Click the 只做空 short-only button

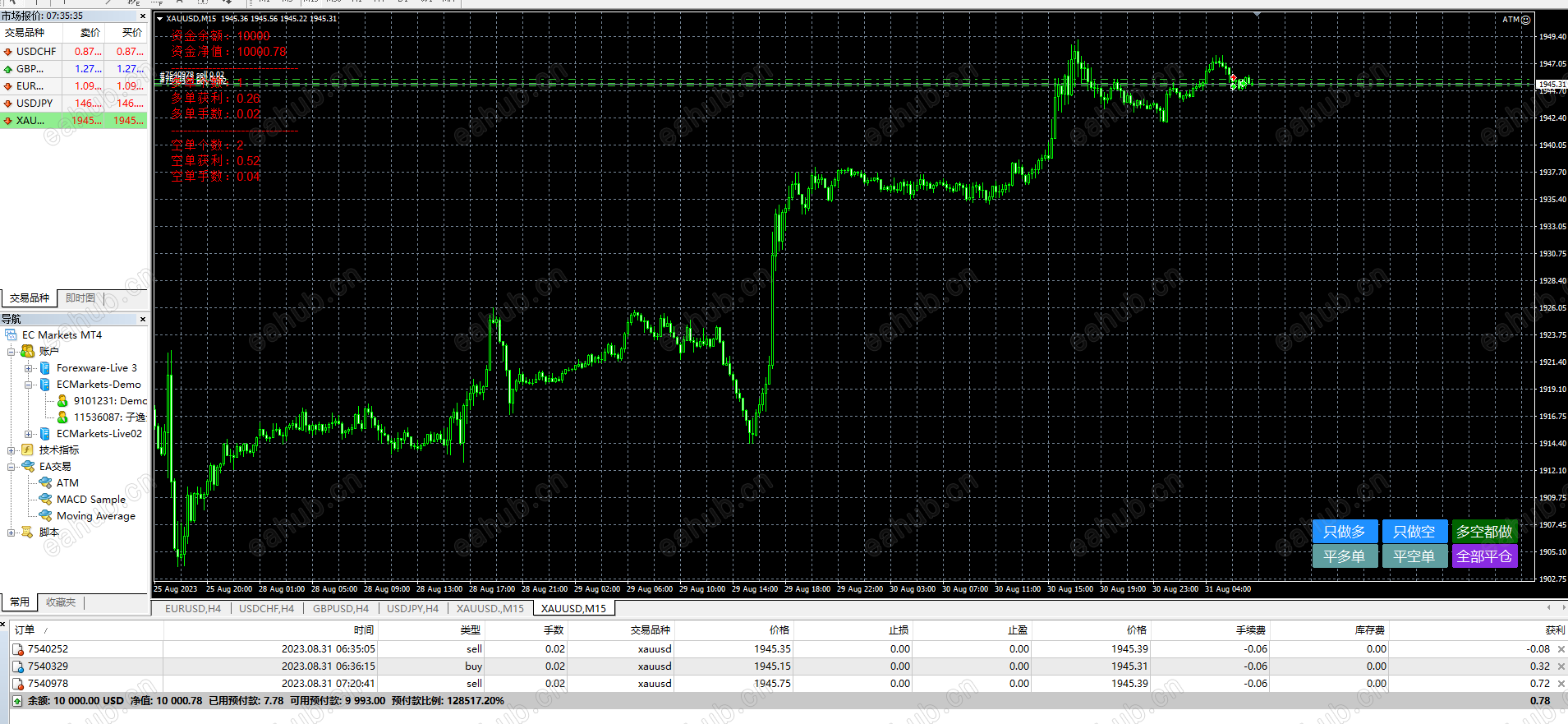coord(1414,532)
